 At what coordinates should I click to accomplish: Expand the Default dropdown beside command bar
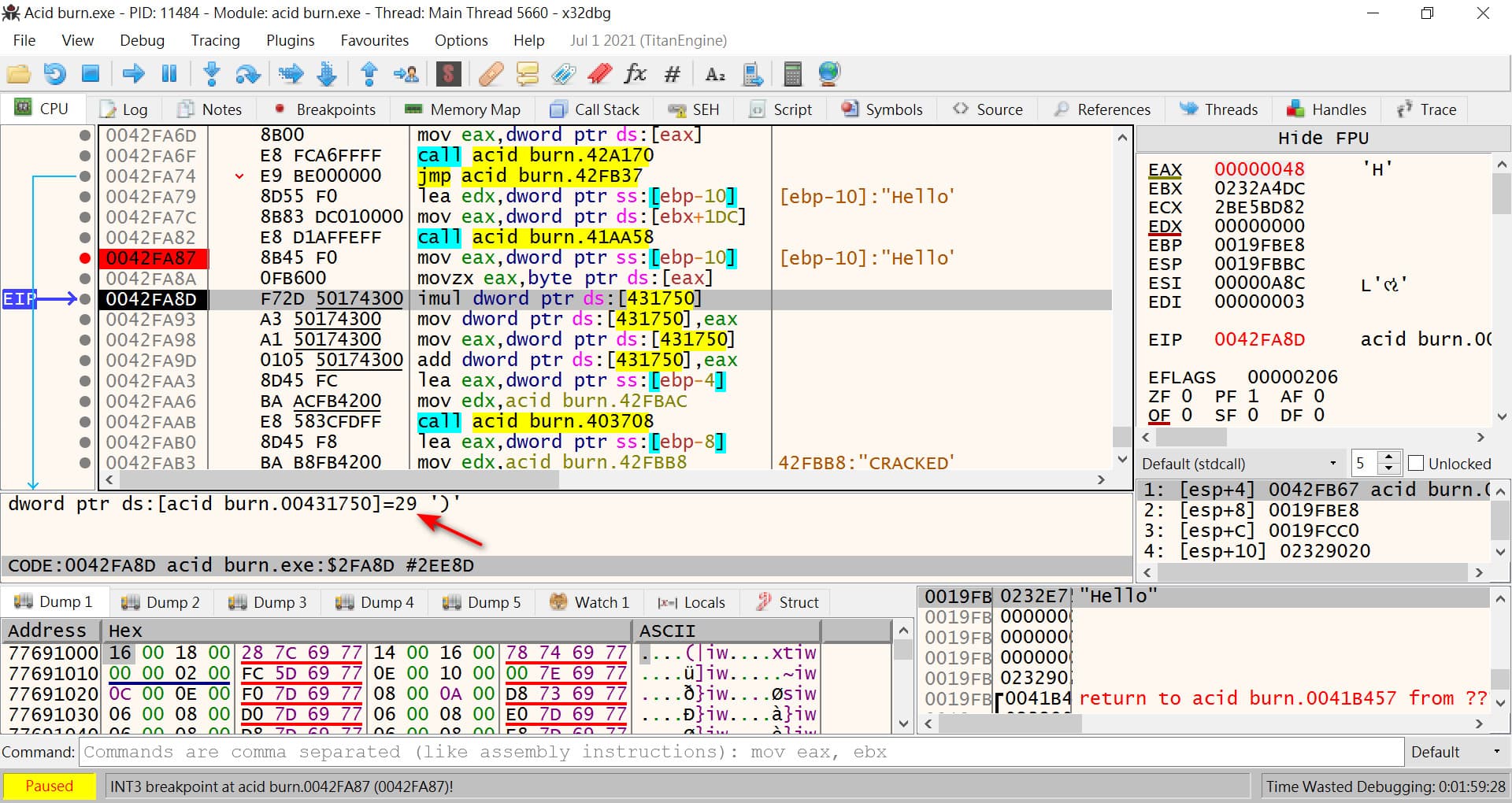pos(1457,752)
